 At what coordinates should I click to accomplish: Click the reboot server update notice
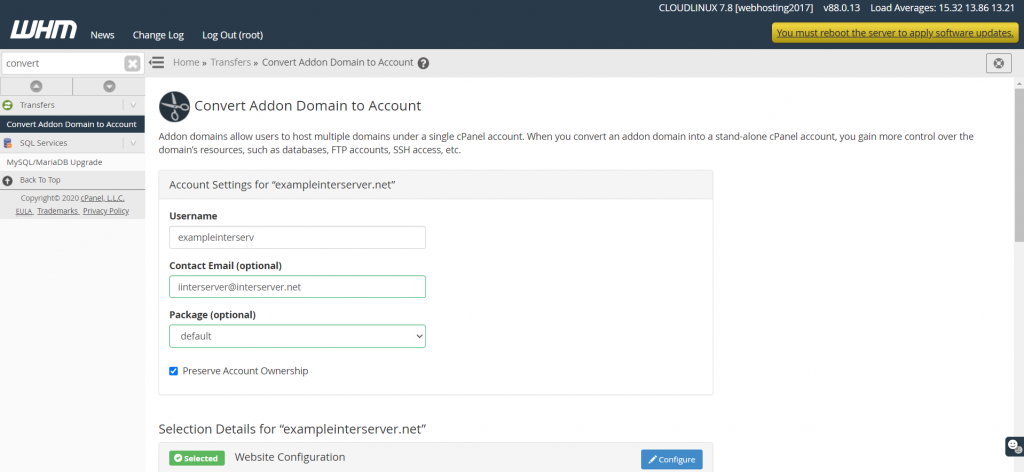click(x=895, y=33)
